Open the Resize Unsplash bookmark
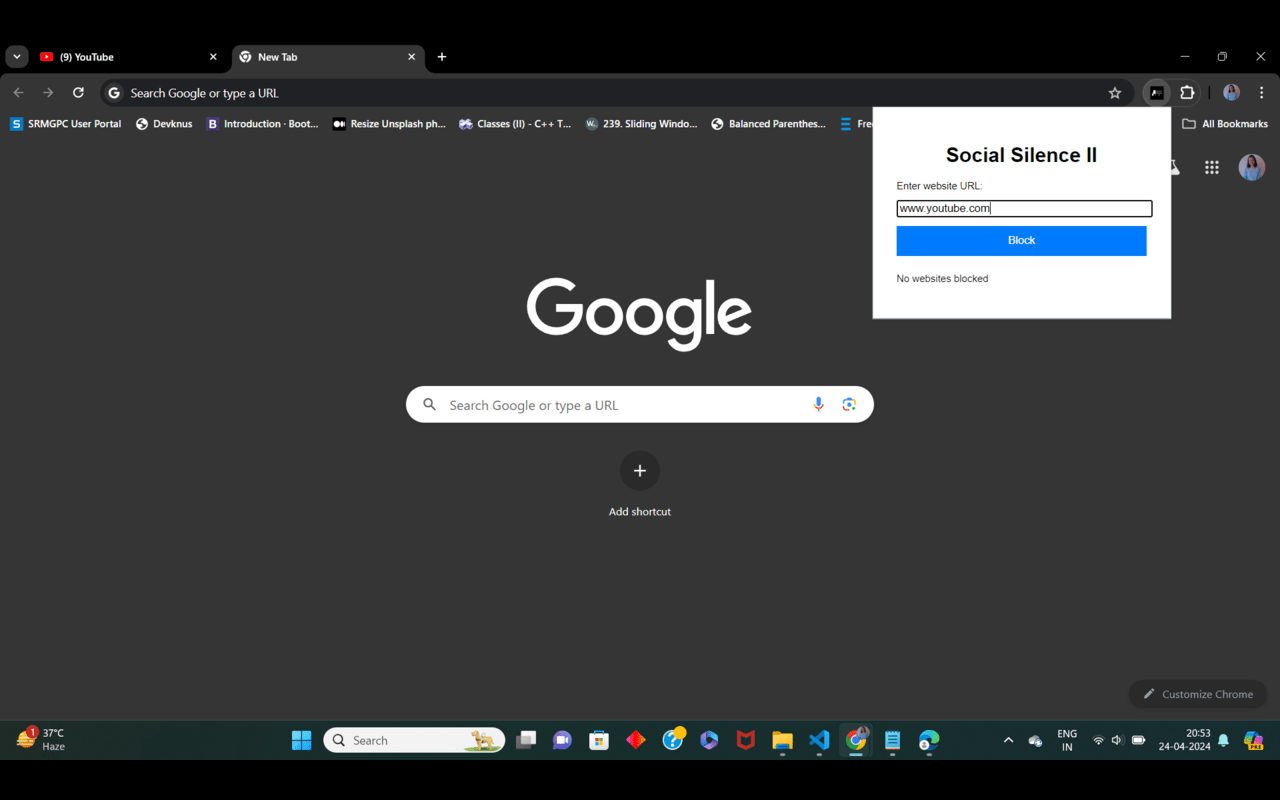 click(x=389, y=124)
